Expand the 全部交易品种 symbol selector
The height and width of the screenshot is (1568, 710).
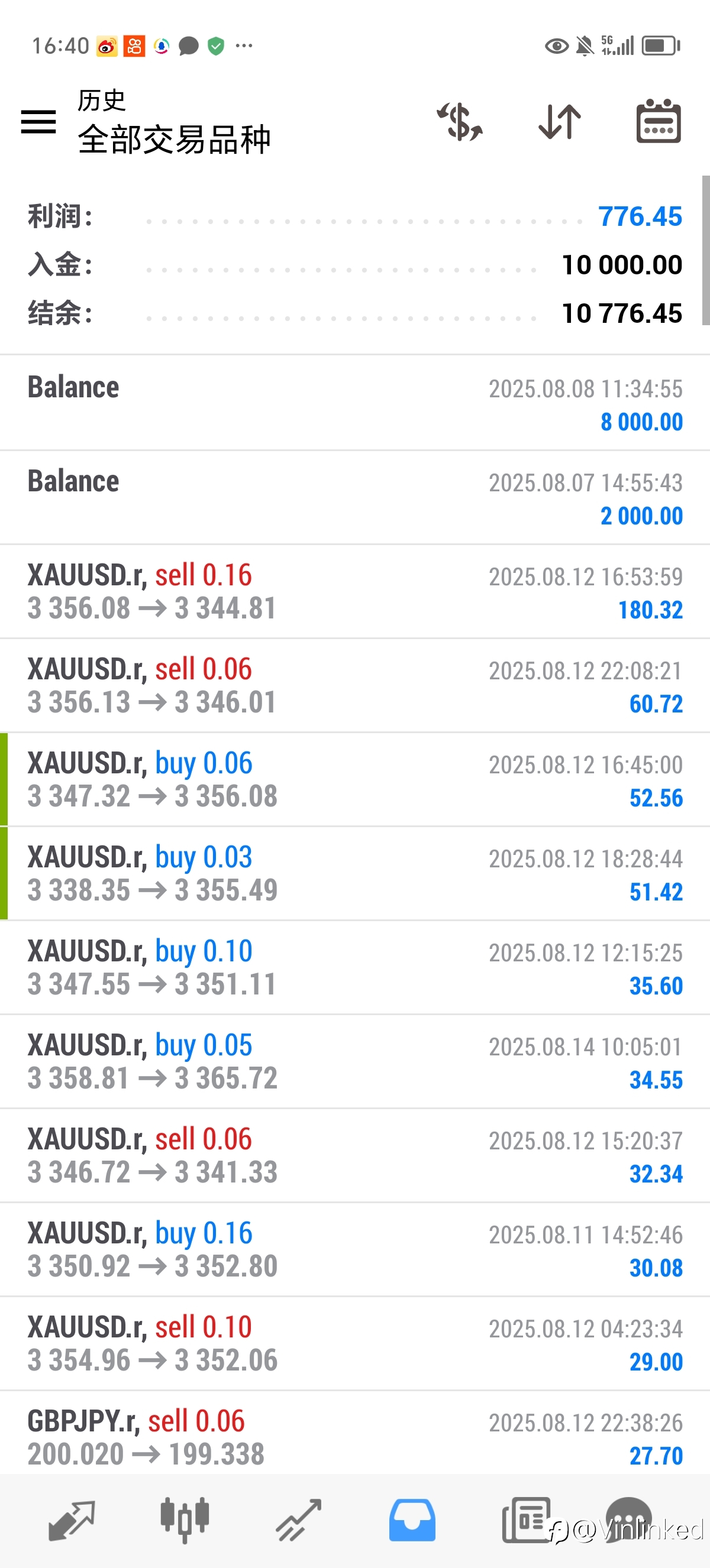point(174,140)
